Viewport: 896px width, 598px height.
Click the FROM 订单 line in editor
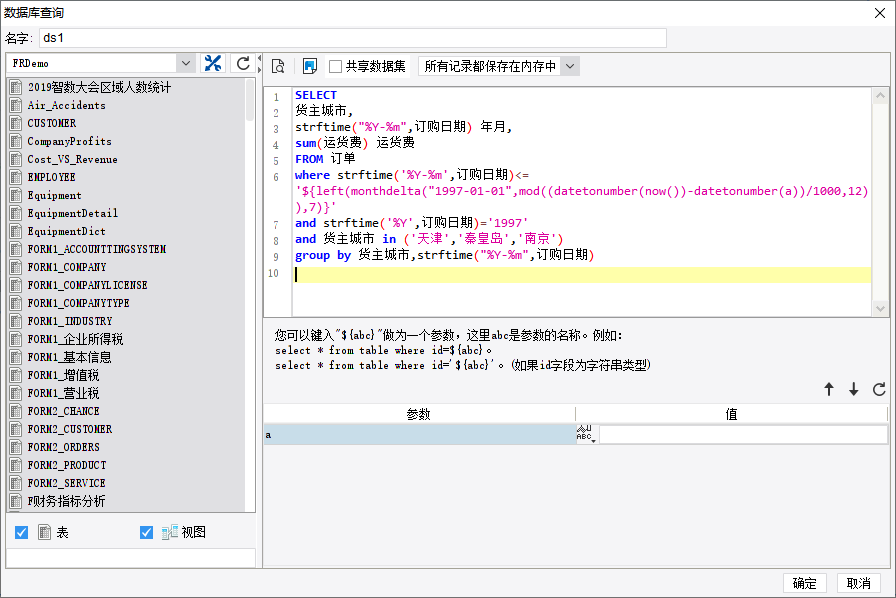325,159
